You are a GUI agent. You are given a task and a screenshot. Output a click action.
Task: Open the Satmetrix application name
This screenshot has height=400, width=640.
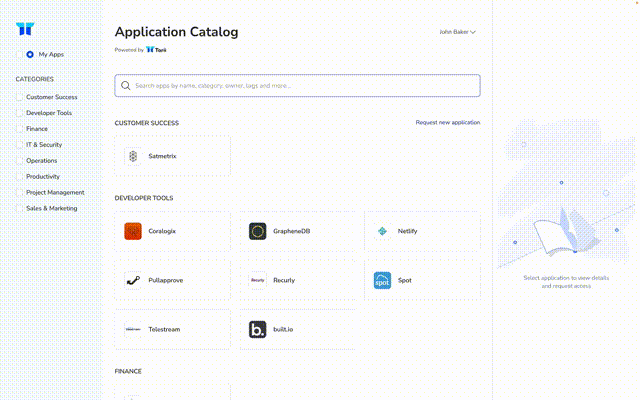coord(162,156)
